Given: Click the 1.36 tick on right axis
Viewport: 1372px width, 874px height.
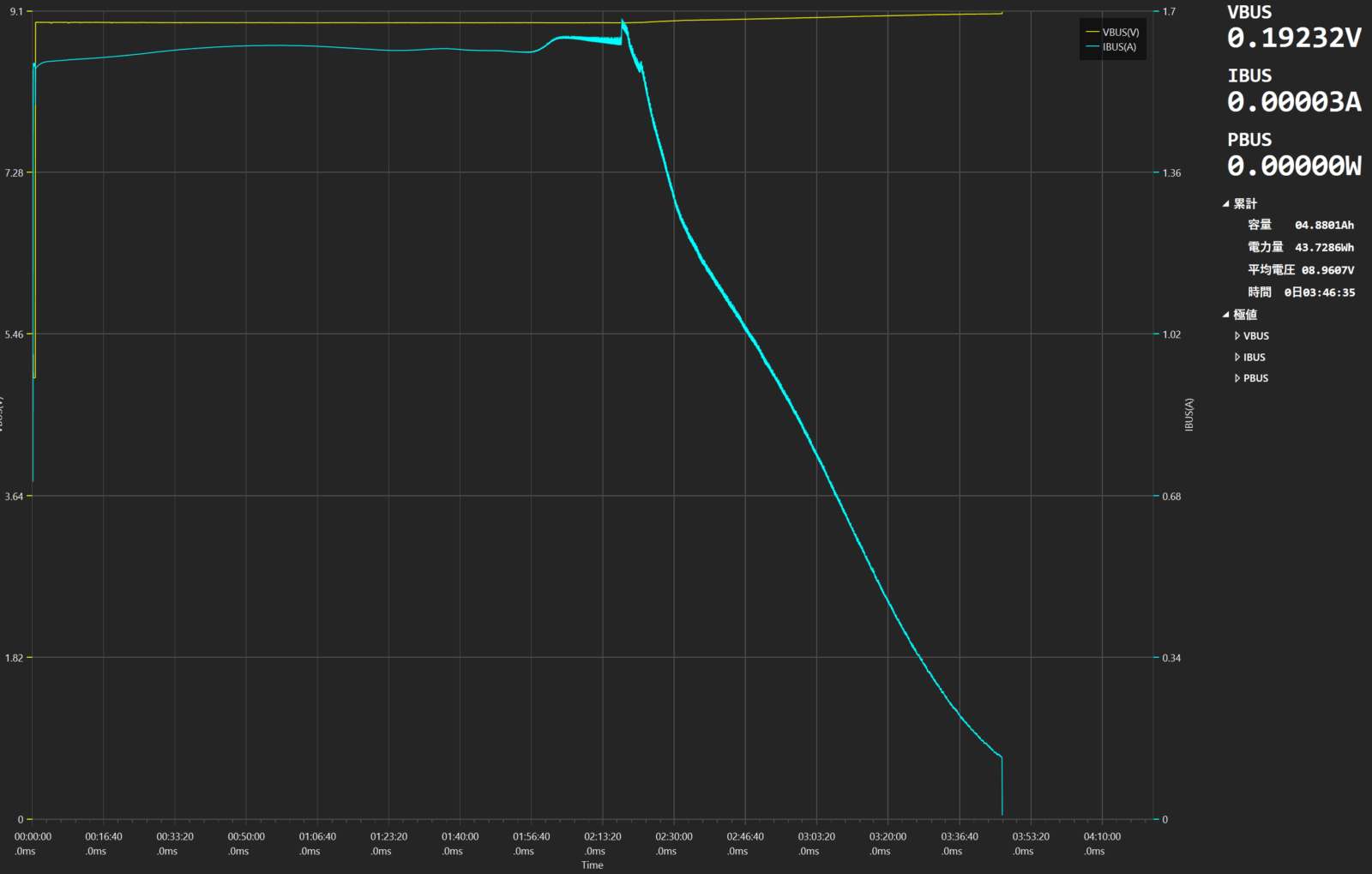Looking at the screenshot, I should point(1171,173).
